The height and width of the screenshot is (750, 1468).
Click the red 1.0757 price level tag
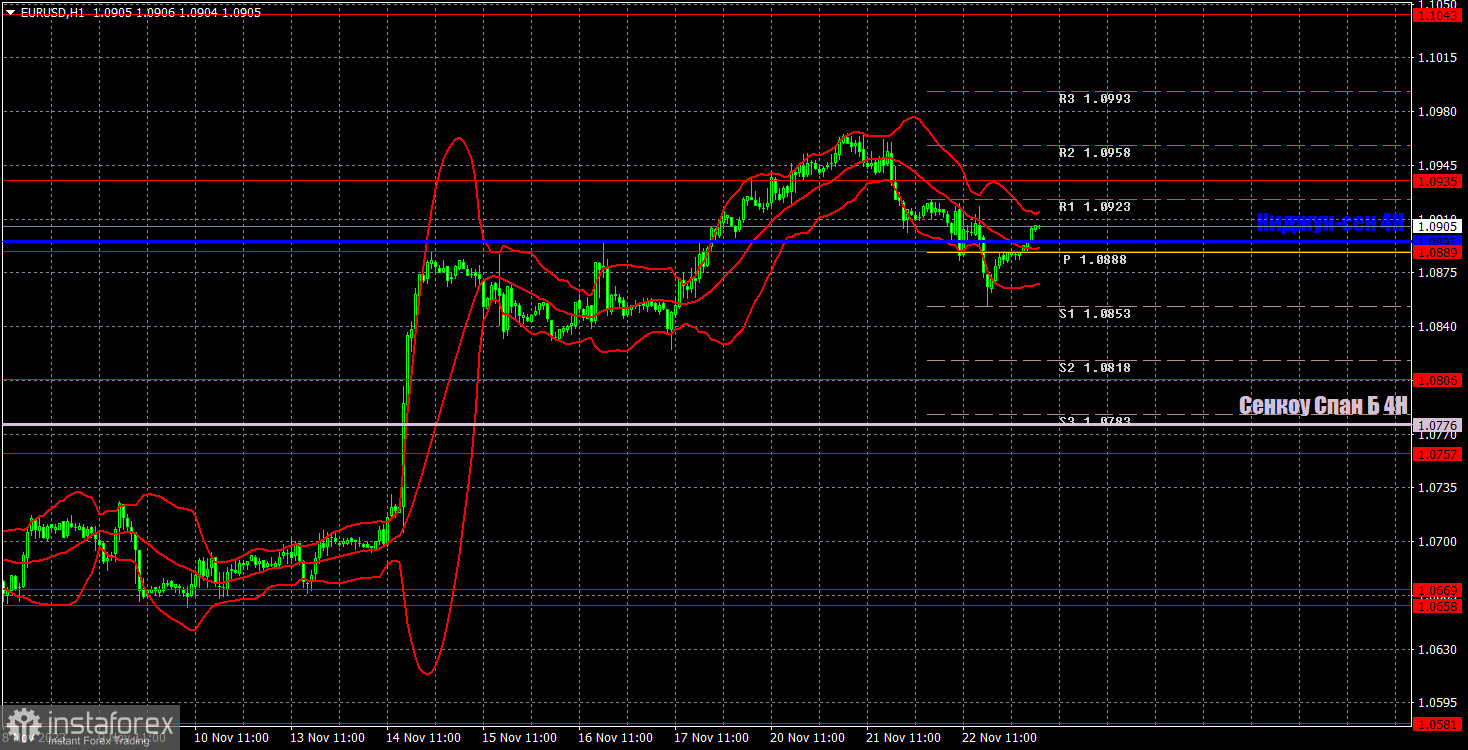[1440, 454]
